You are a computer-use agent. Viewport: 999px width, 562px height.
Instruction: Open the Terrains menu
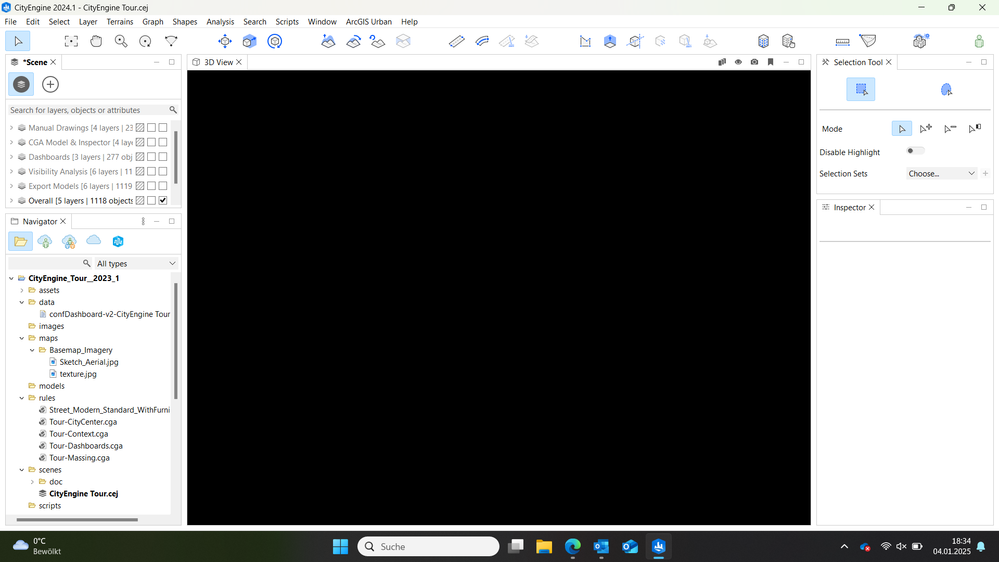(x=120, y=22)
